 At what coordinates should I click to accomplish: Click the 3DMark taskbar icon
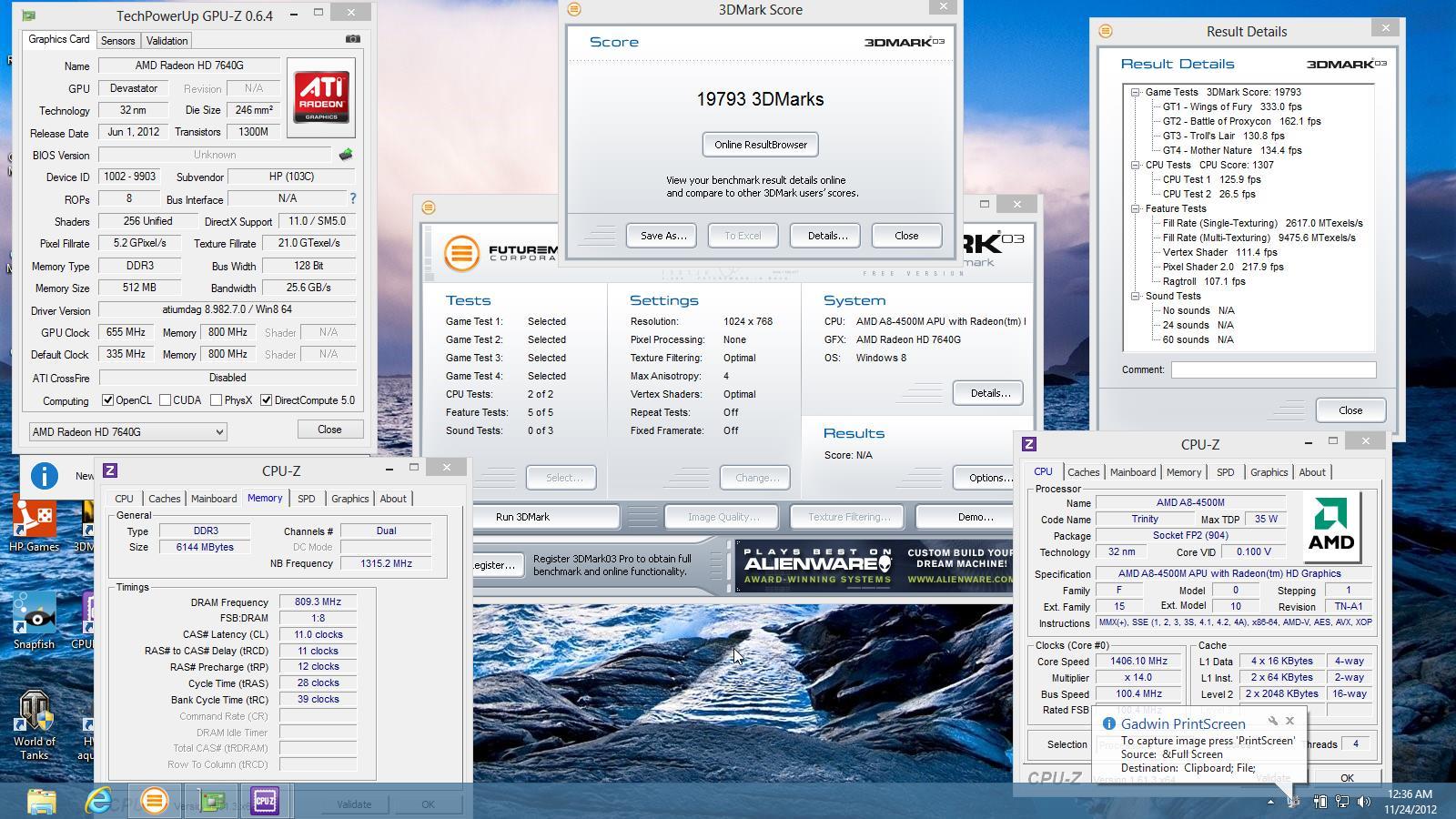click(154, 801)
